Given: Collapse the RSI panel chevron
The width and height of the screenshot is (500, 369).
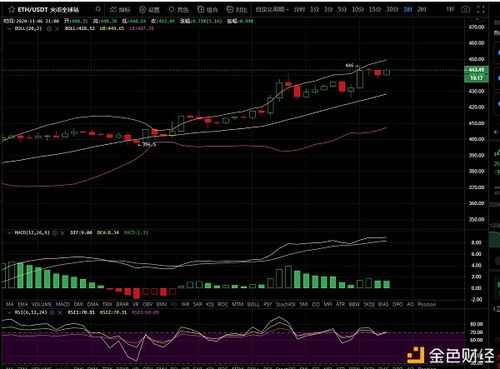Looking at the screenshot, I should tap(9, 313).
